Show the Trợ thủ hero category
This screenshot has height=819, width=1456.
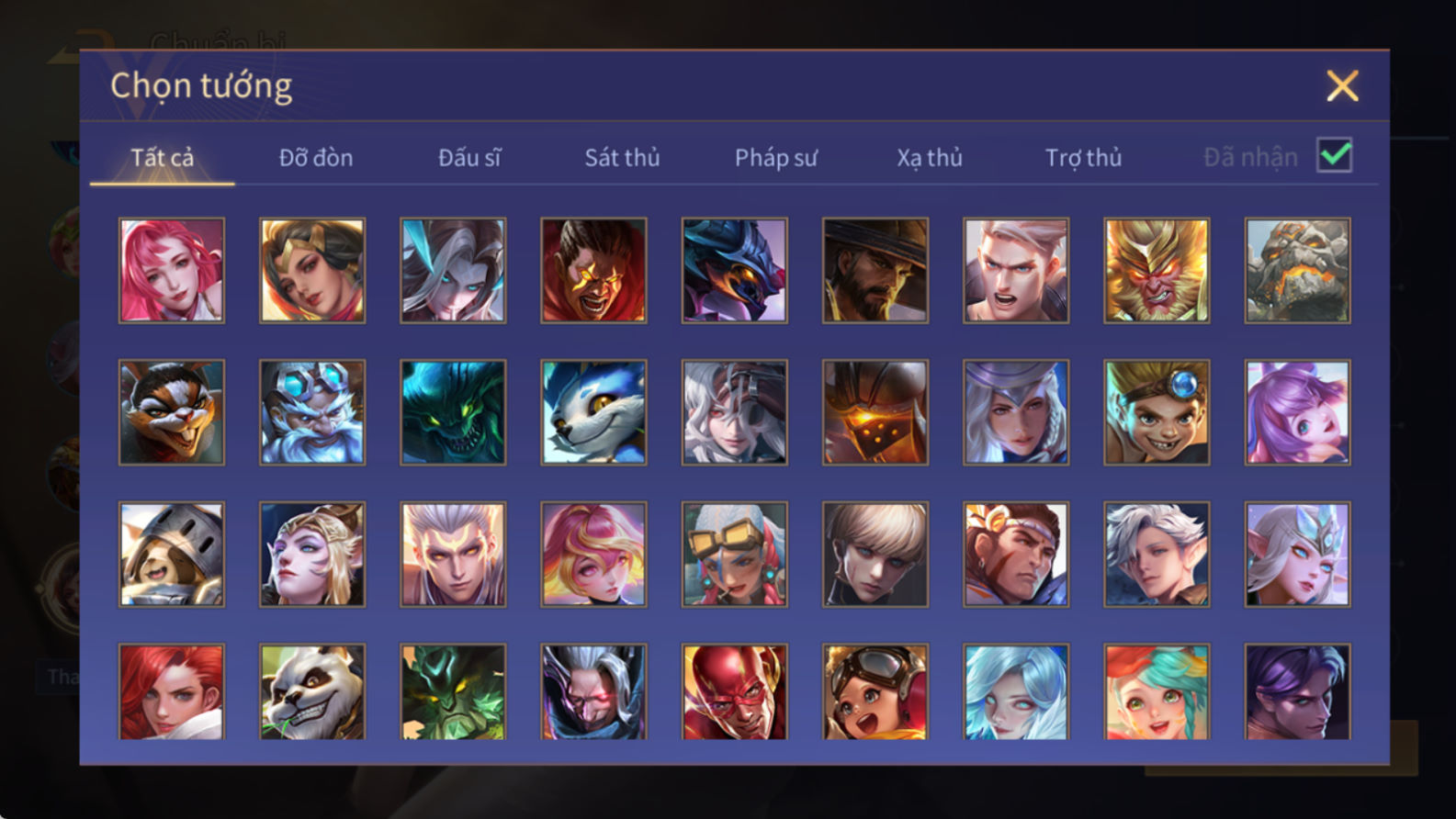(x=1083, y=158)
